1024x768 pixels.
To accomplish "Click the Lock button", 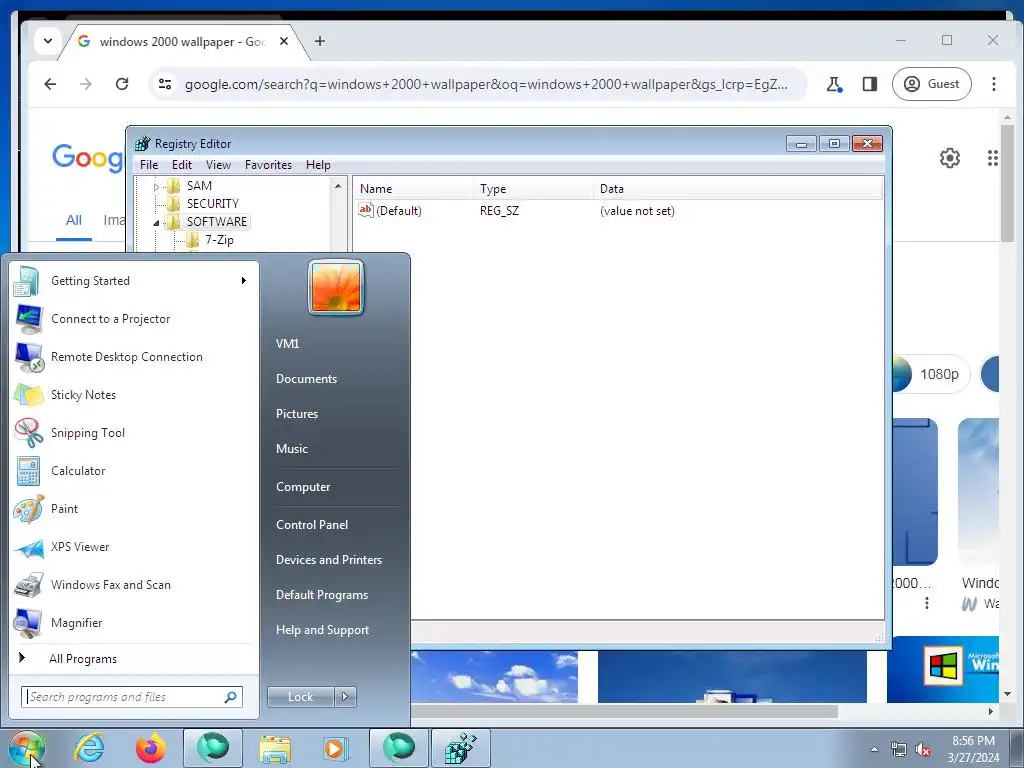I will click(300, 697).
